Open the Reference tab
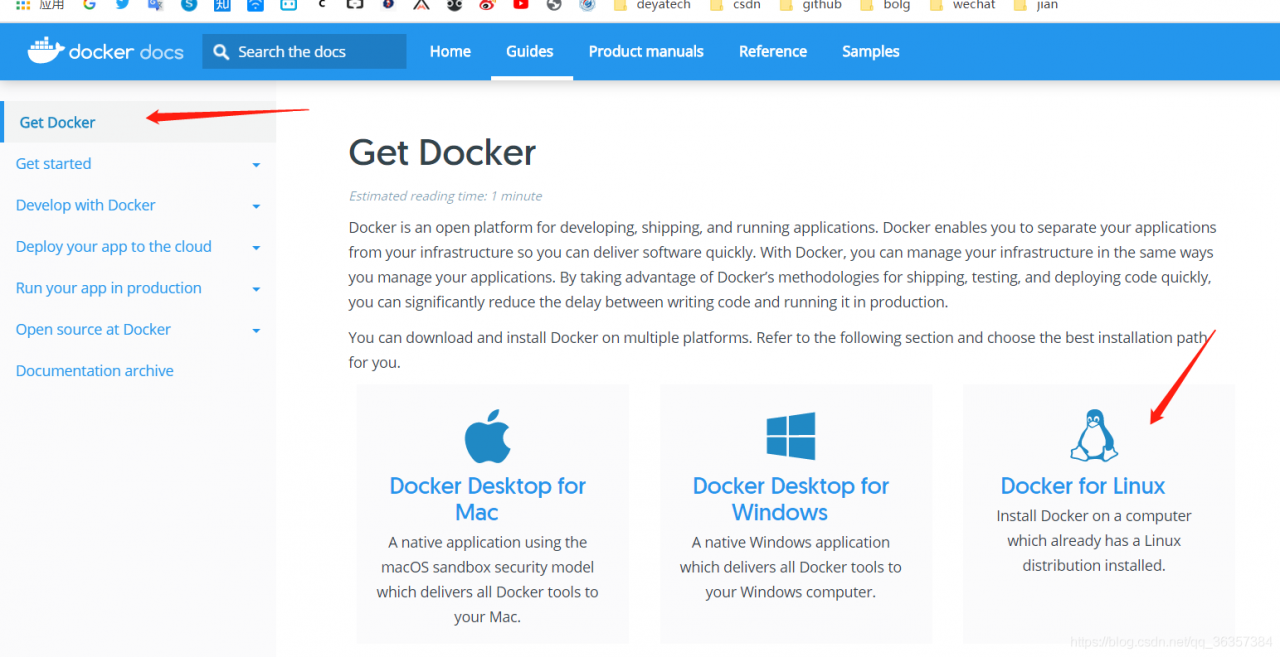 tap(773, 52)
